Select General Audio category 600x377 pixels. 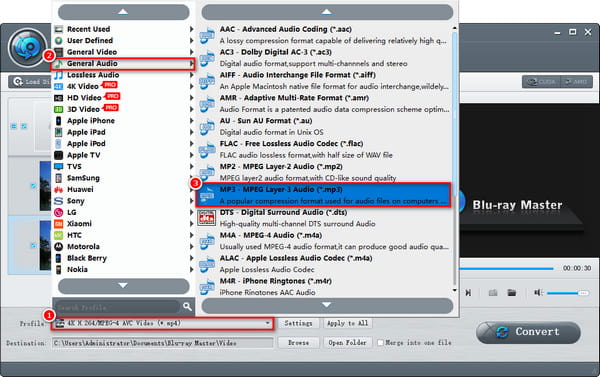pos(123,64)
